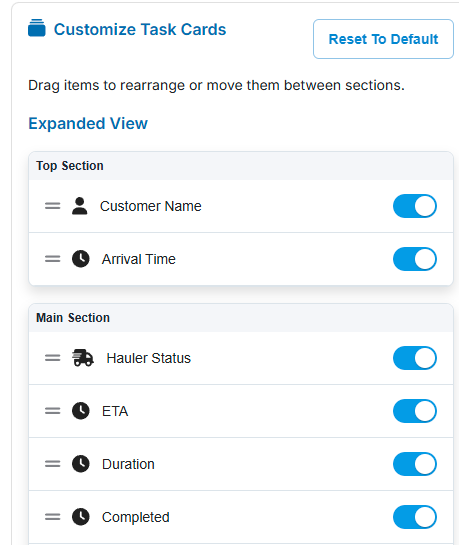Click the drag handle for Hauler Status
Image resolution: width=459 pixels, height=545 pixels.
(52, 358)
